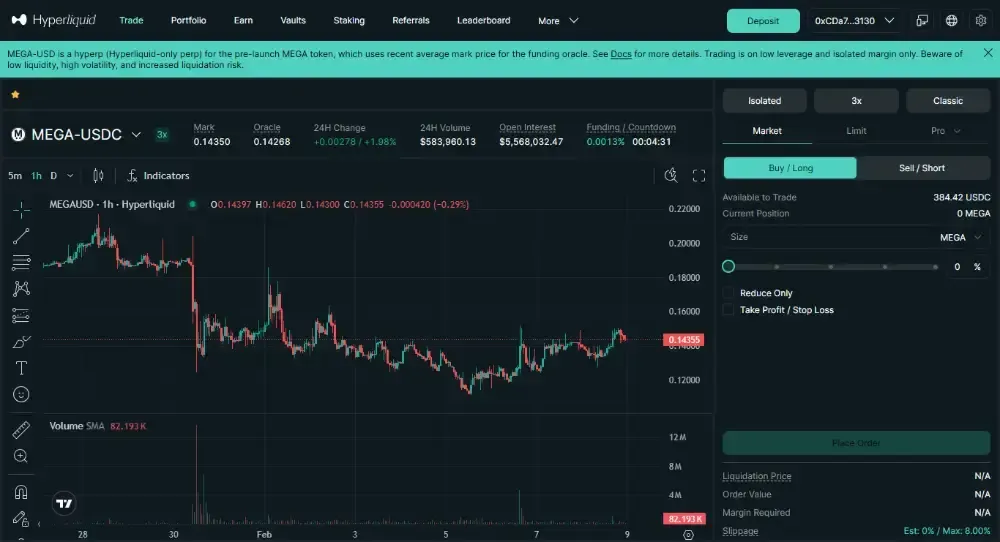Click the TradingView logo on chart
The width and height of the screenshot is (1000, 542).
pos(64,504)
